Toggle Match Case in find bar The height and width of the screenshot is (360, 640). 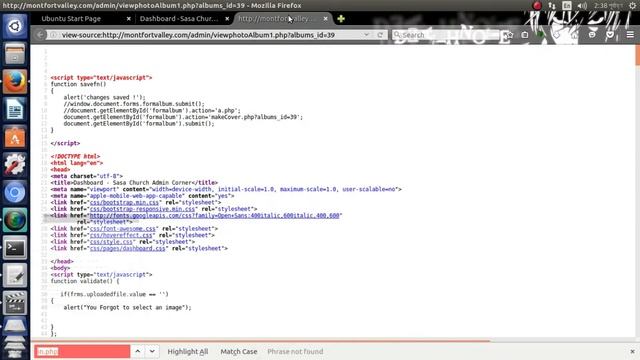(239, 351)
